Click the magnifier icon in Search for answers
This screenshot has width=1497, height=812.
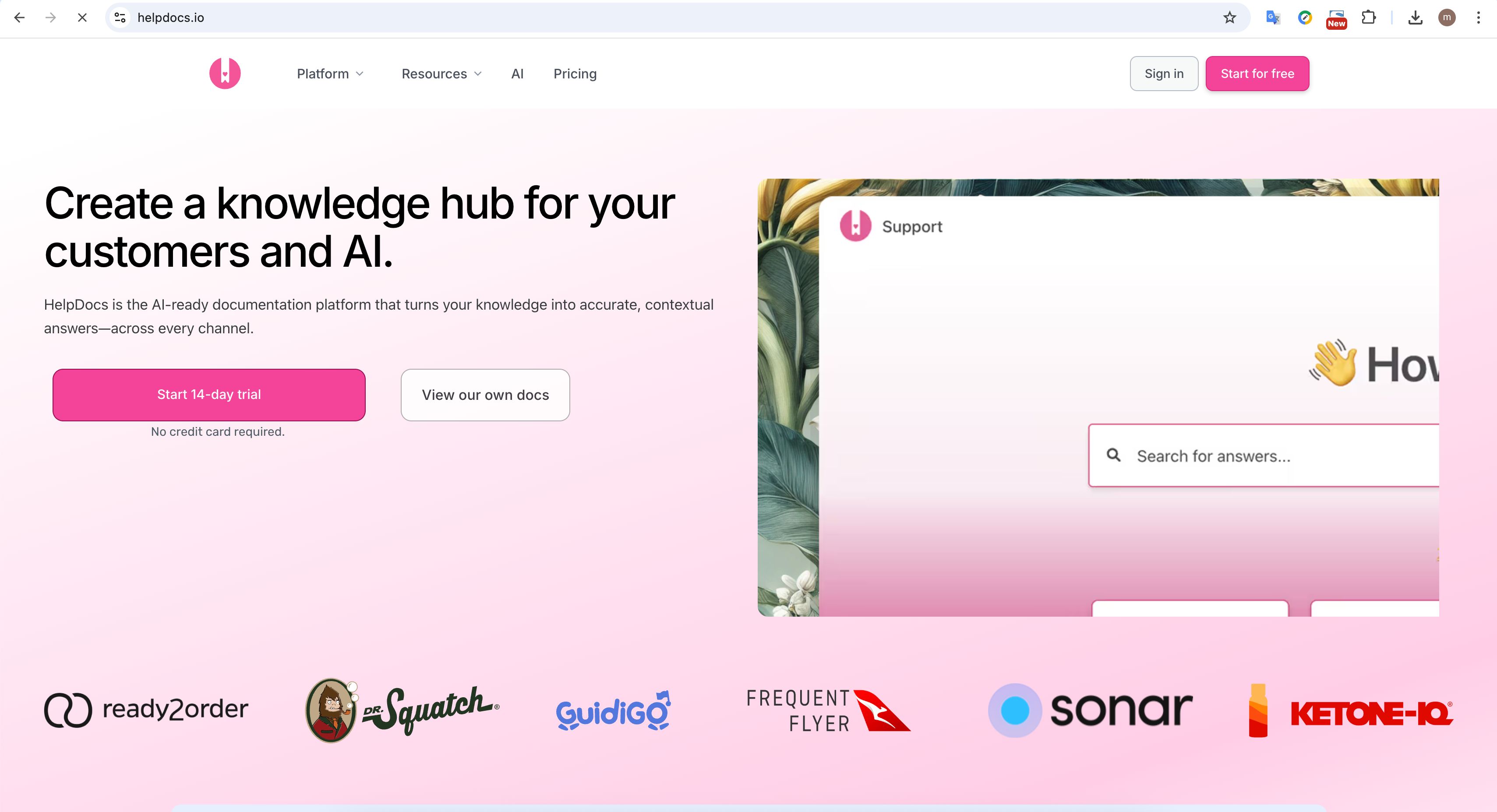1113,455
